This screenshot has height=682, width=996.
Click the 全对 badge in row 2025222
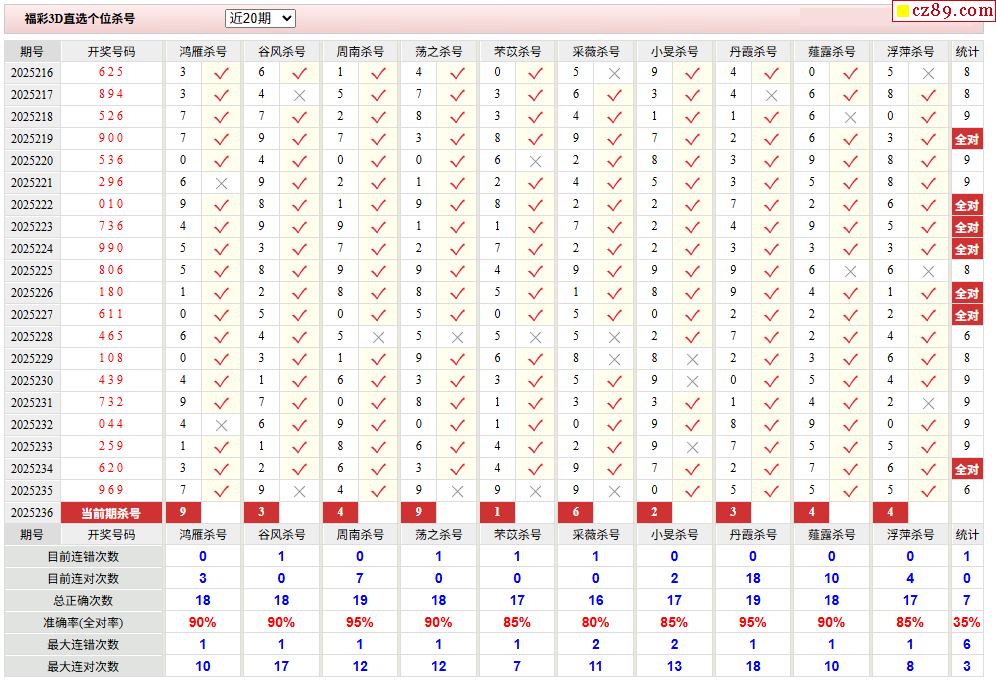967,205
